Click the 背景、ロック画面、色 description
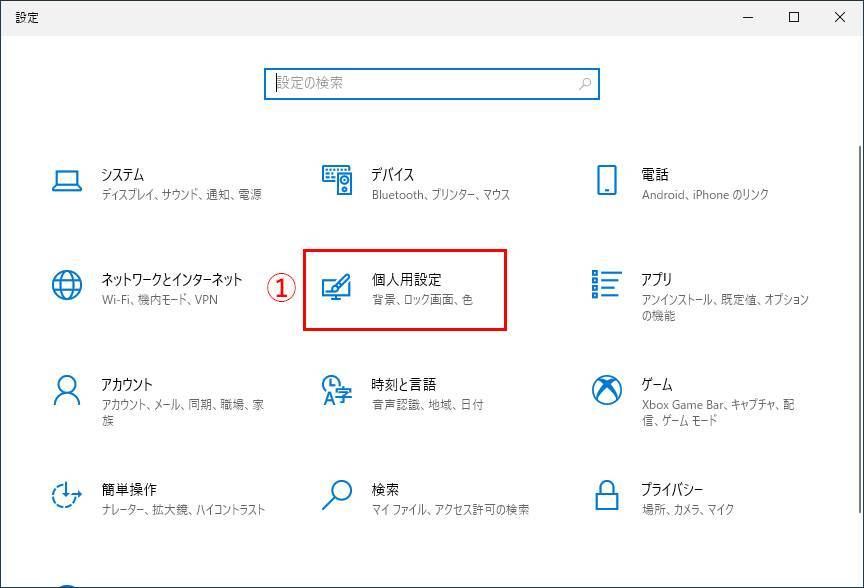The height and width of the screenshot is (588, 864). 423,300
